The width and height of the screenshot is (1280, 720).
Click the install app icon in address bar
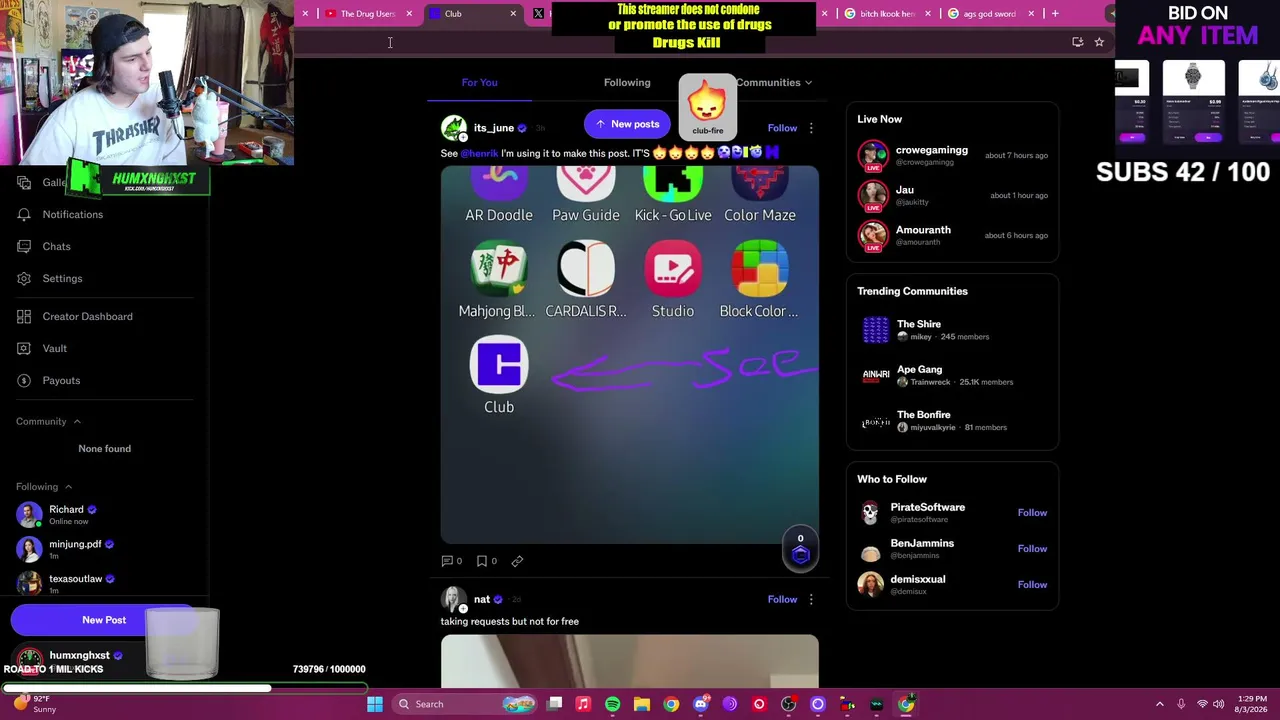tap(1077, 42)
